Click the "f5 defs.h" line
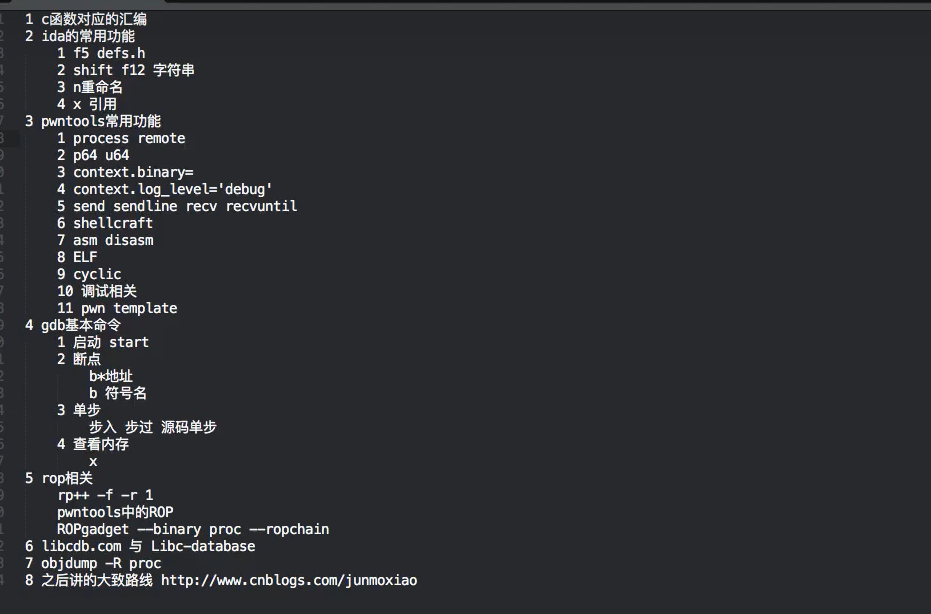The width and height of the screenshot is (931, 614). click(x=109, y=53)
